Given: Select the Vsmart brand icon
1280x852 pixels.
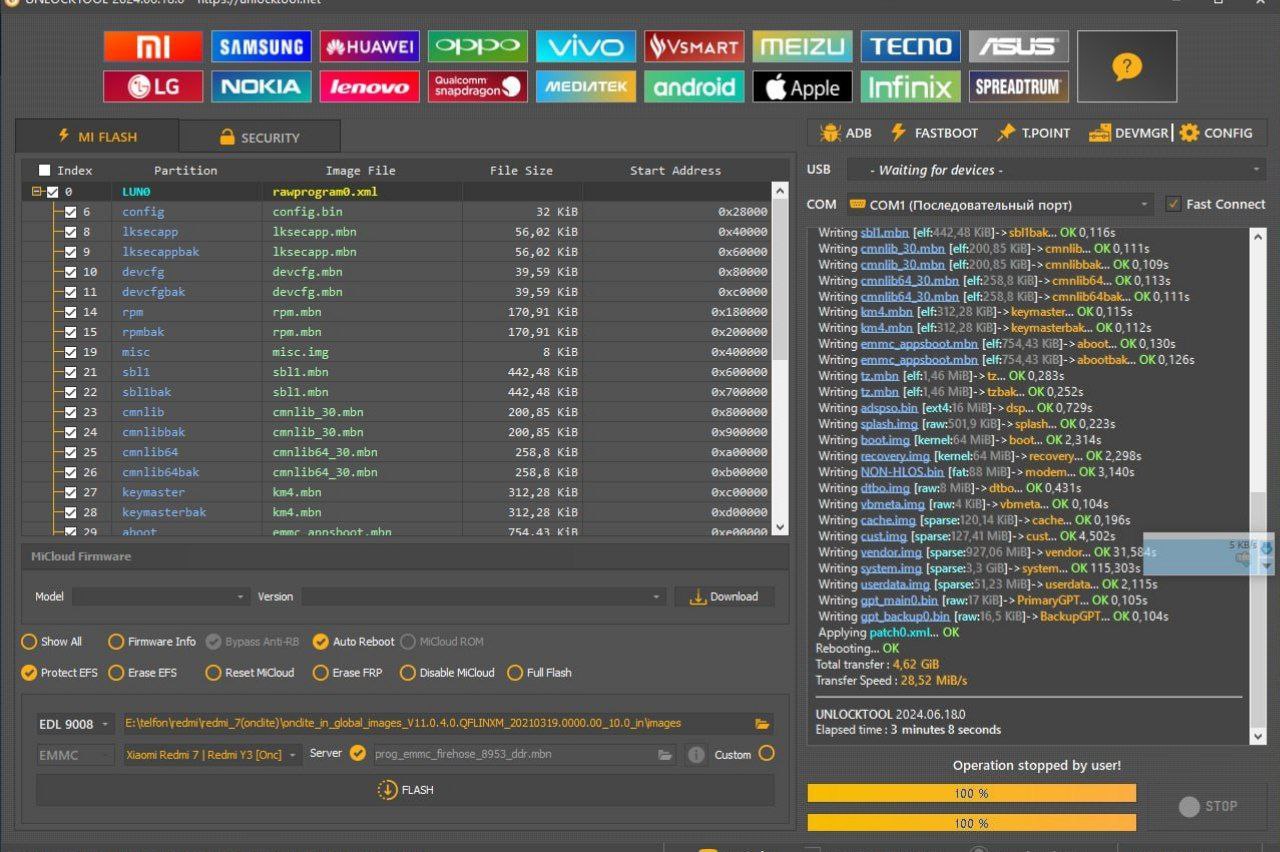Looking at the screenshot, I should (693, 46).
